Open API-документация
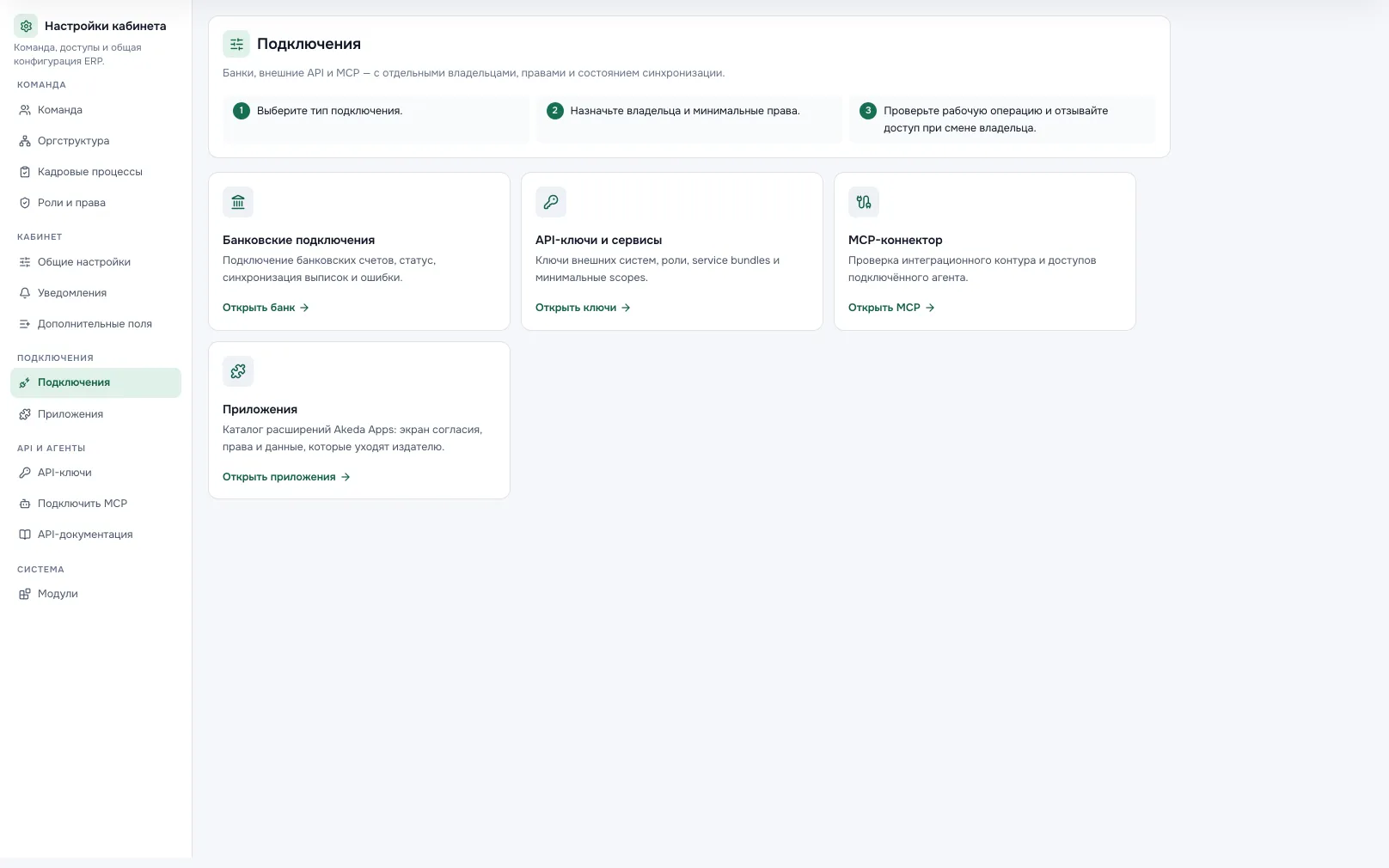 (95, 535)
